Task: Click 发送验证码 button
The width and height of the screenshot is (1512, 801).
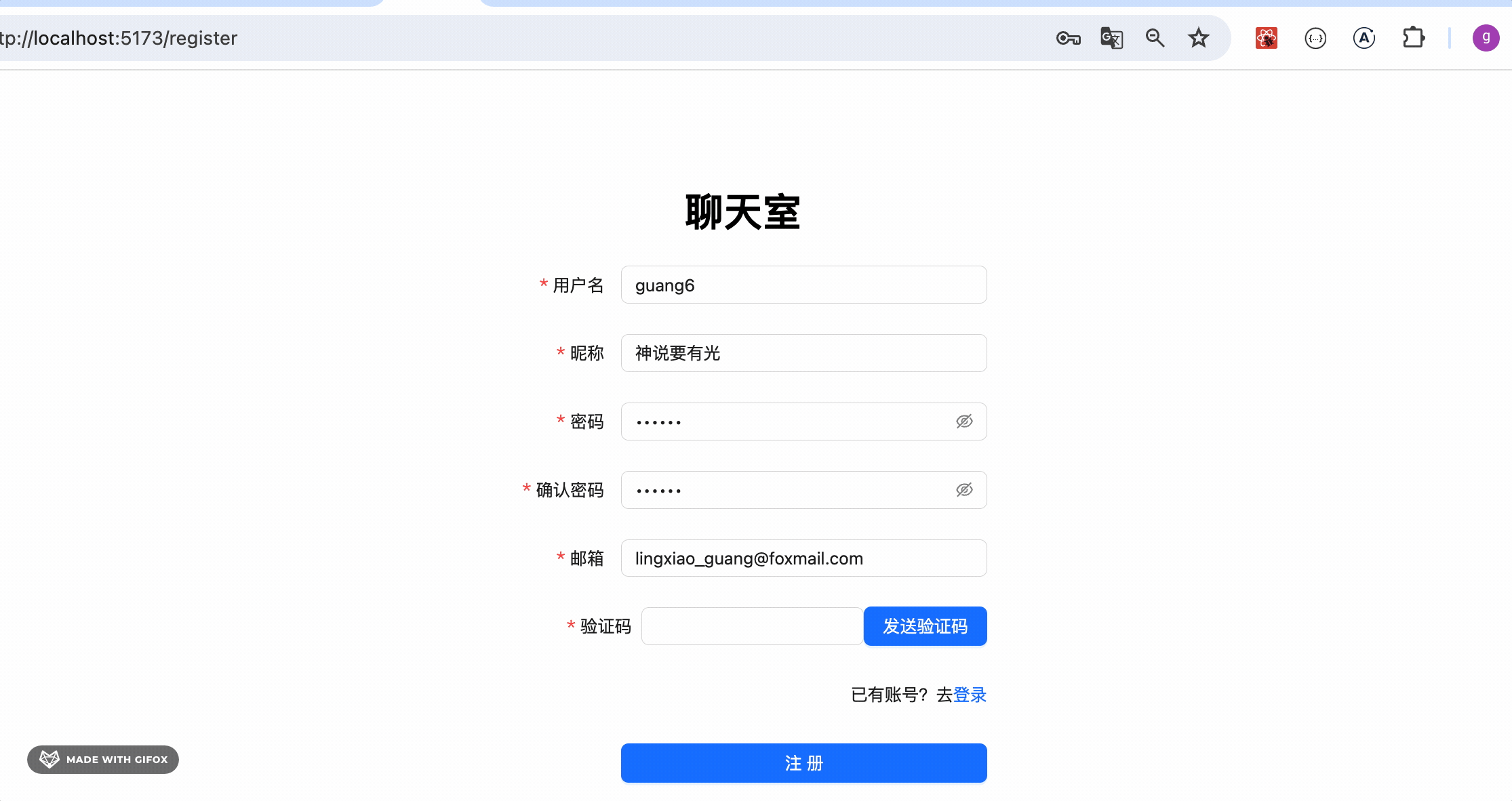Action: [x=925, y=626]
